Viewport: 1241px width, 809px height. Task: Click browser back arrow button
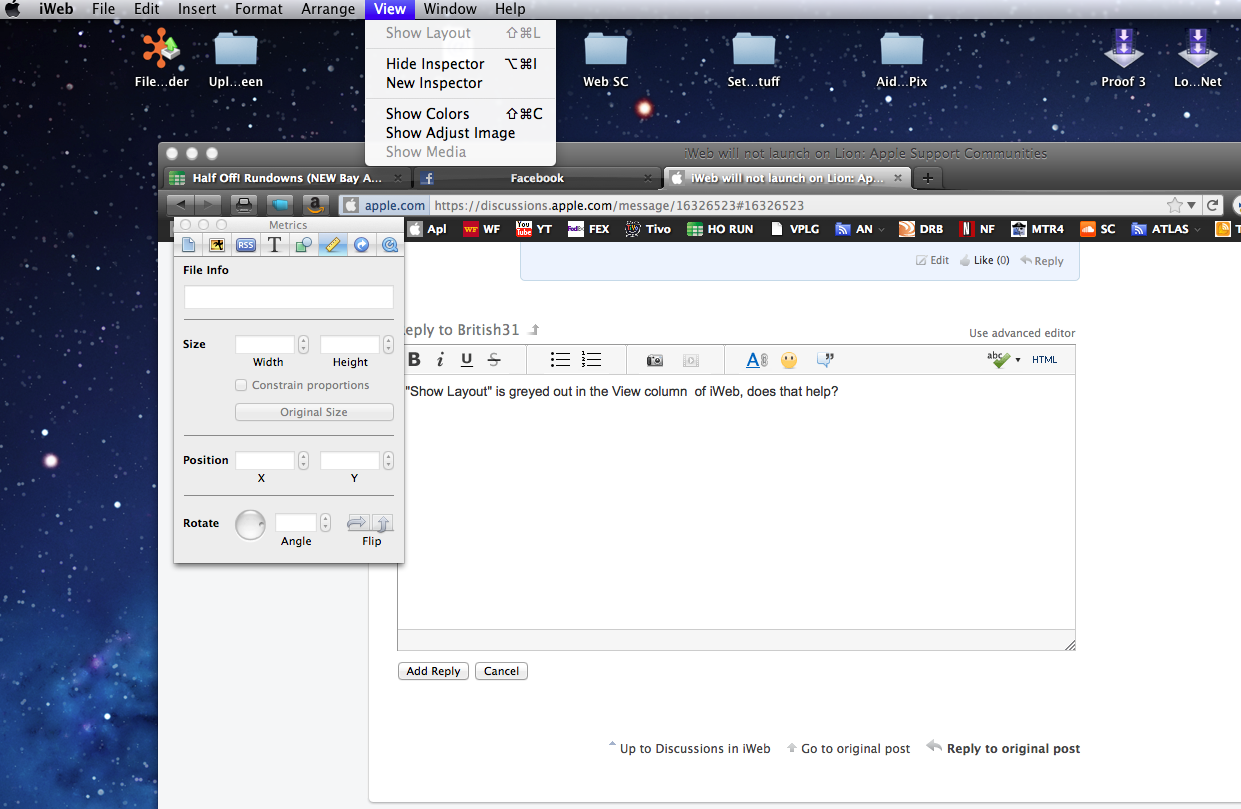181,205
